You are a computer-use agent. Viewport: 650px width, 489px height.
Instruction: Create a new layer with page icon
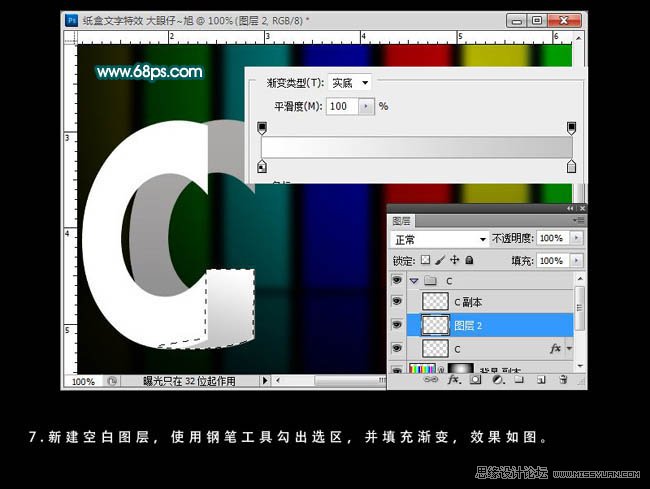pyautogui.click(x=541, y=379)
